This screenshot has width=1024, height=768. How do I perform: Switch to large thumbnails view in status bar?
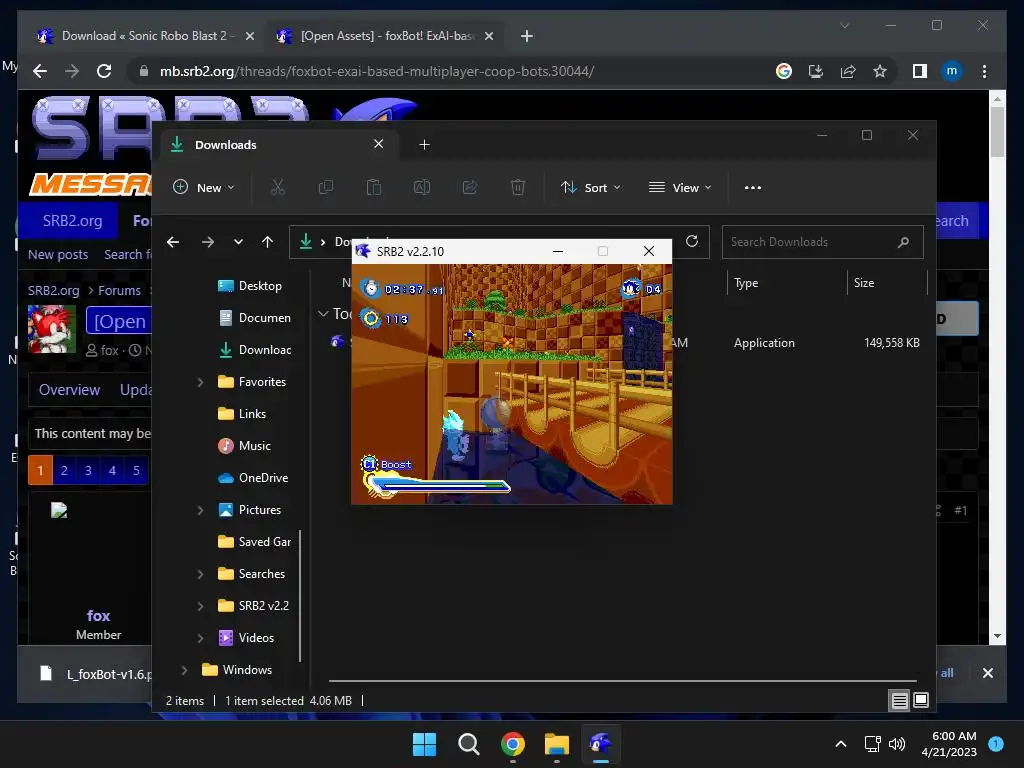[921, 701]
